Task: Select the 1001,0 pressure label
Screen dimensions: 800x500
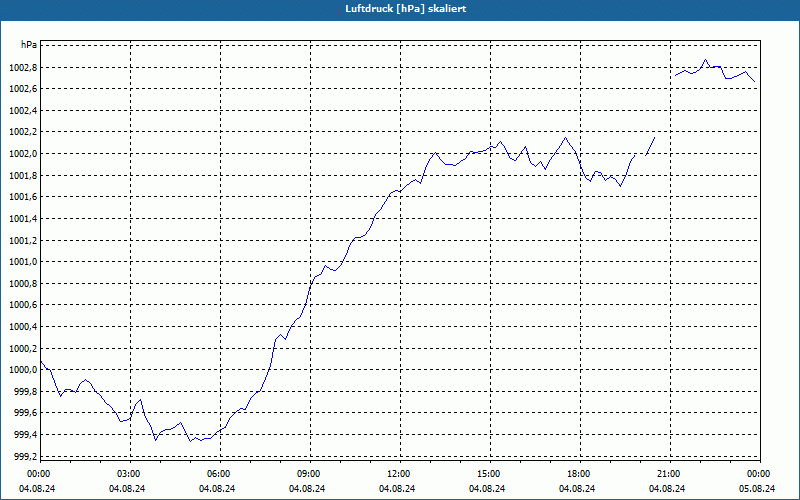Action: tap(23, 262)
